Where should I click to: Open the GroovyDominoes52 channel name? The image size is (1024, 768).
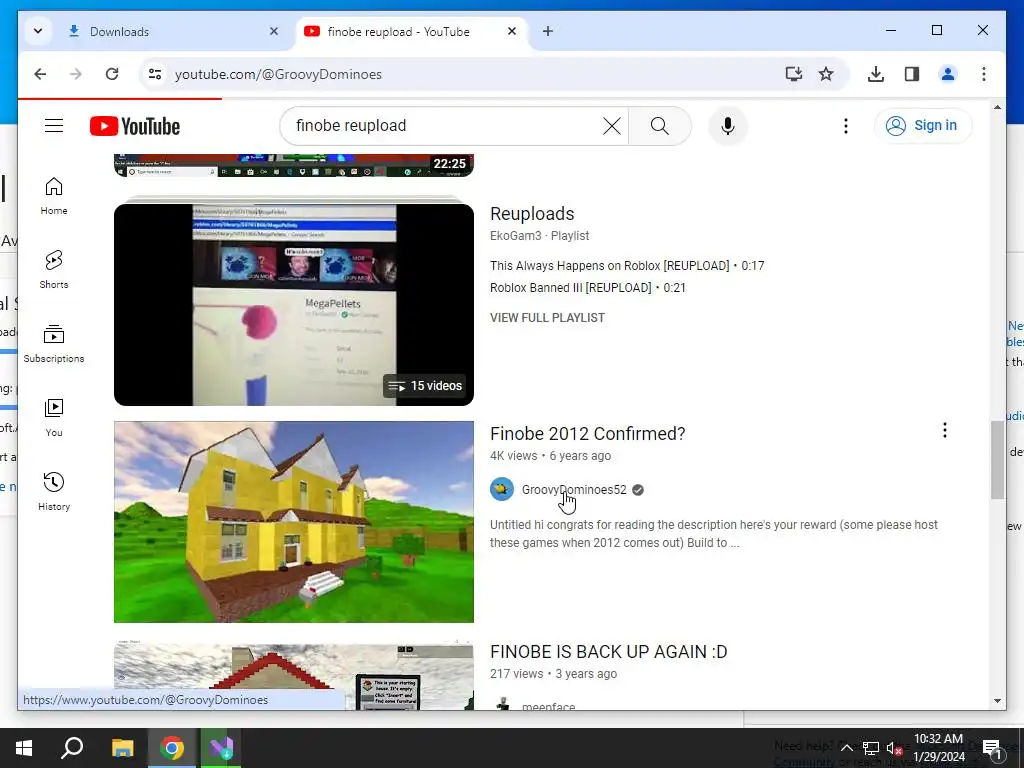point(574,489)
